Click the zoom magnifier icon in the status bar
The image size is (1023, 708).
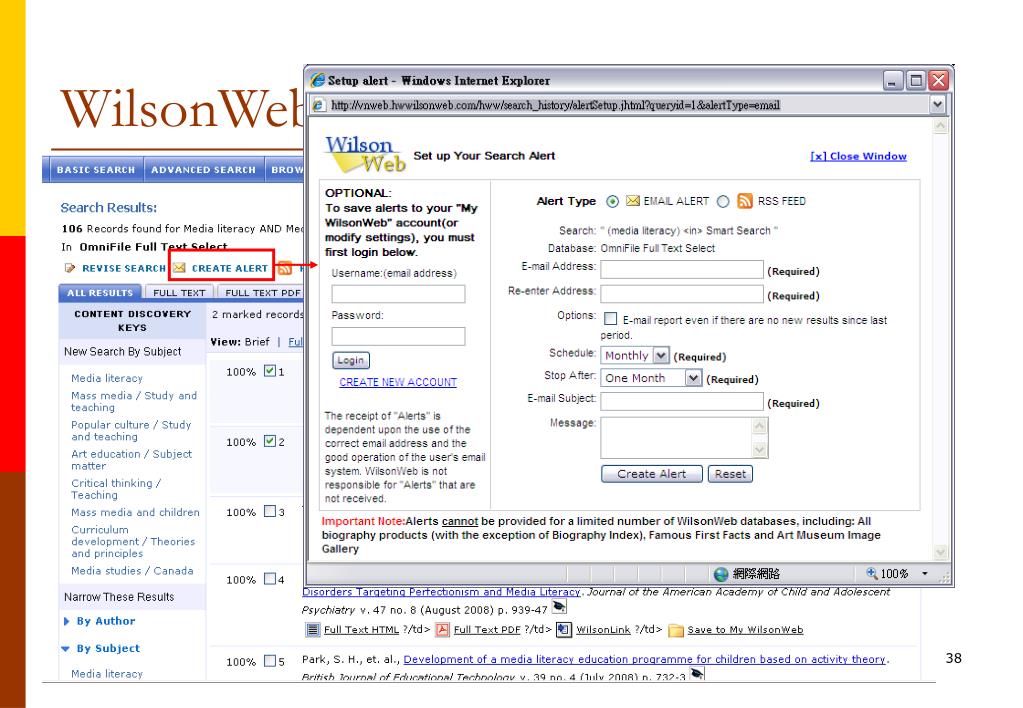tap(872, 573)
